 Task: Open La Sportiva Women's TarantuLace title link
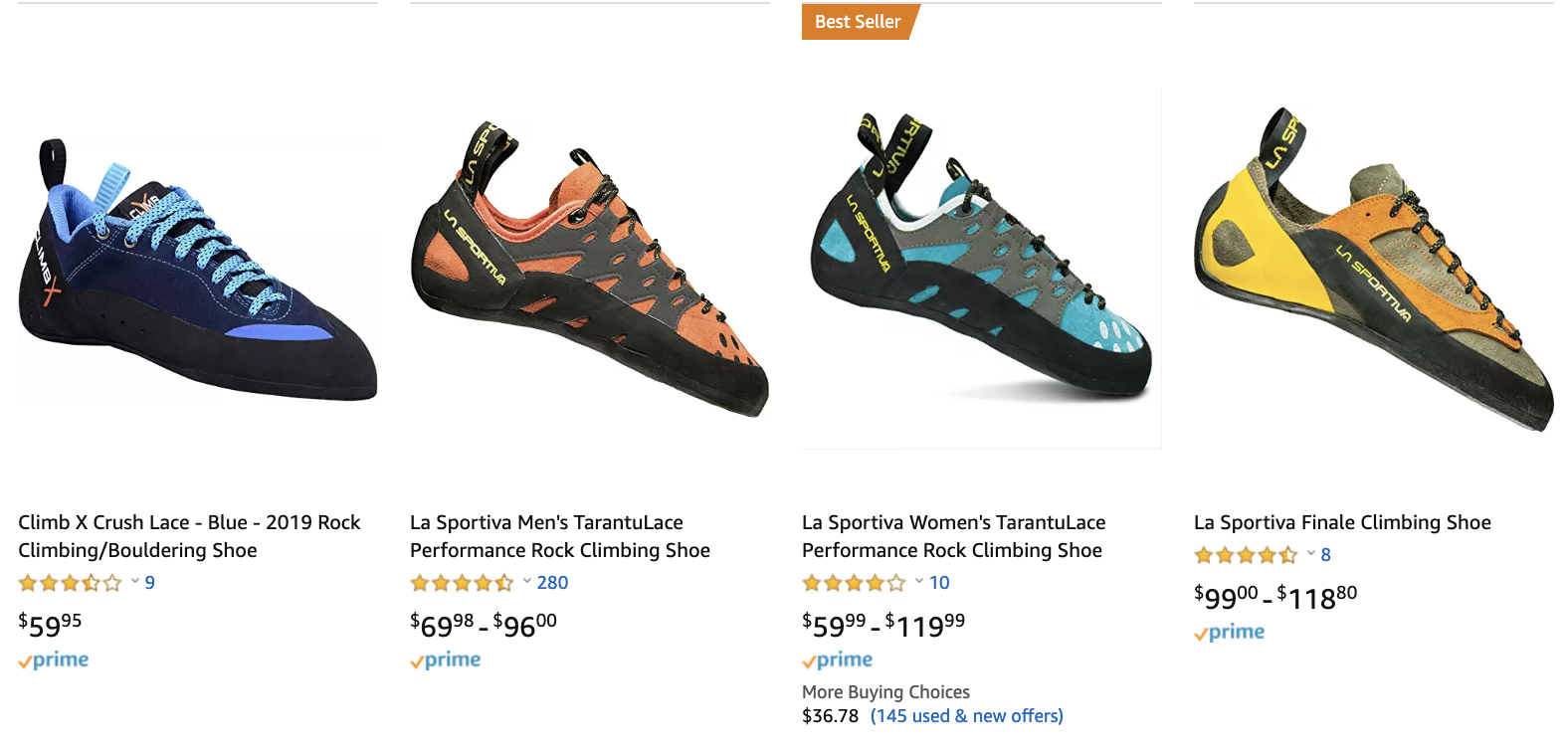(953, 536)
